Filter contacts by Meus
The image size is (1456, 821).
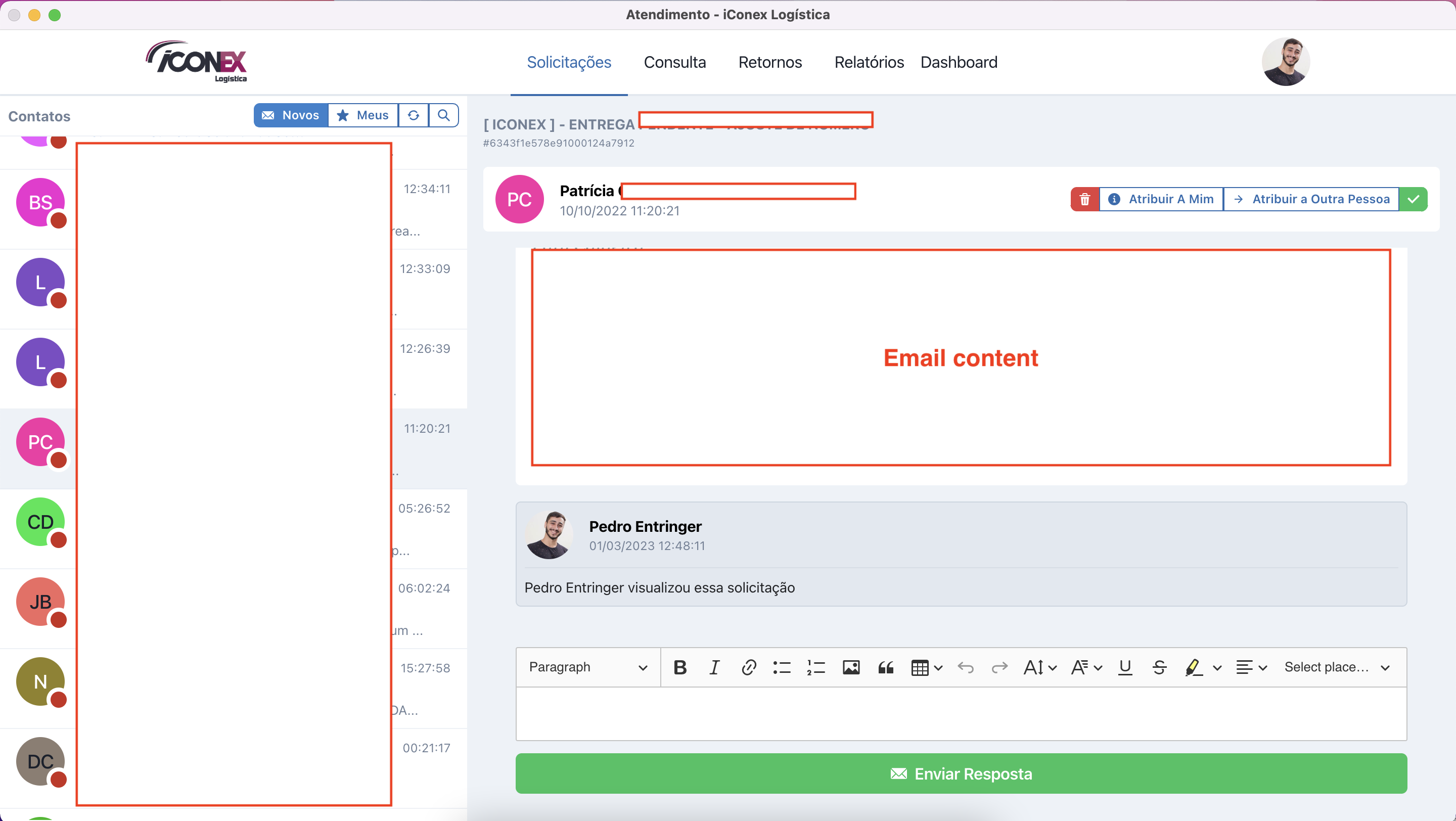pos(363,115)
